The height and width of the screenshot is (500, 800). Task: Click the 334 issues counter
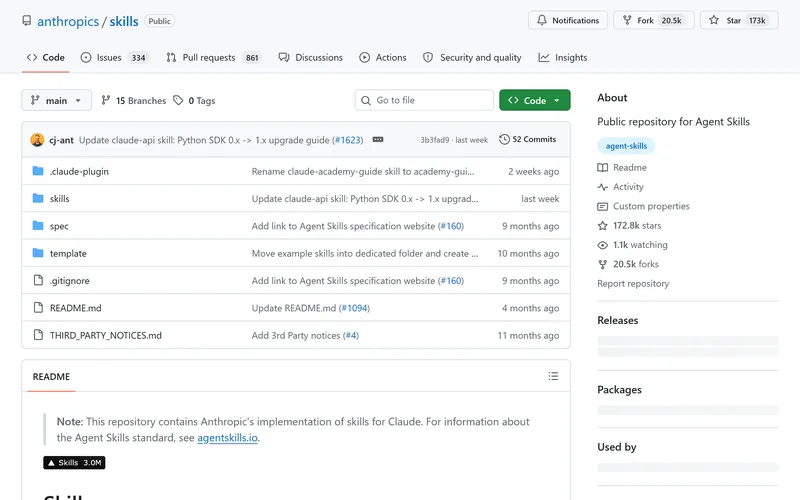138,58
